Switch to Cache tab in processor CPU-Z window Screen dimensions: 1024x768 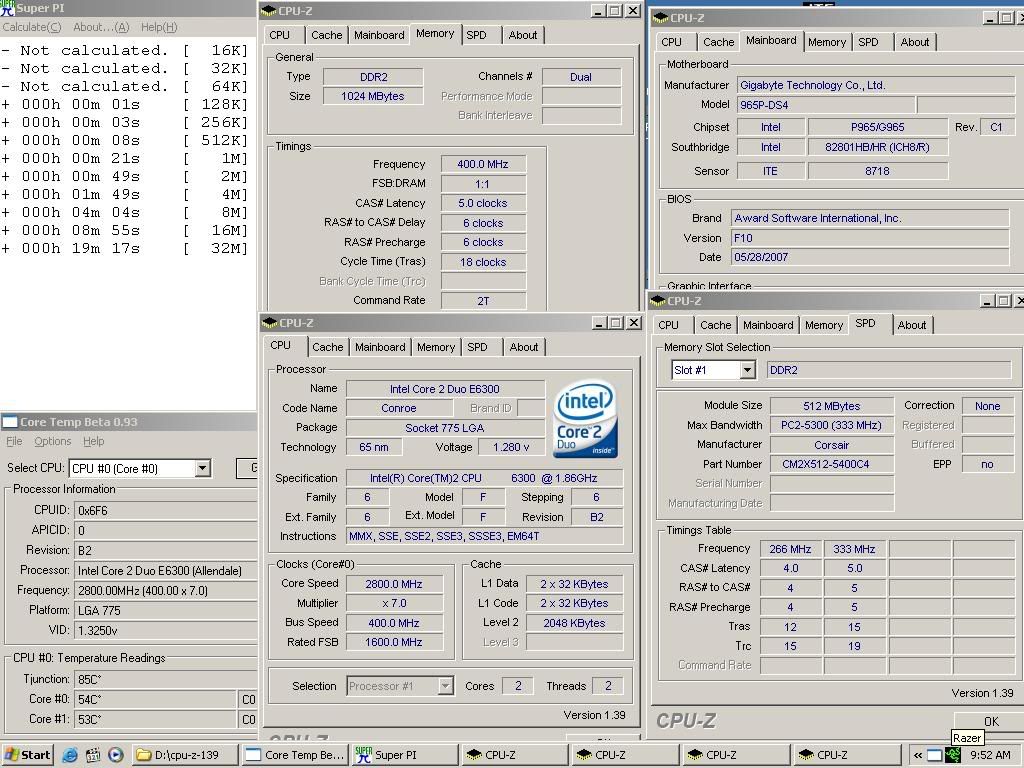[327, 347]
